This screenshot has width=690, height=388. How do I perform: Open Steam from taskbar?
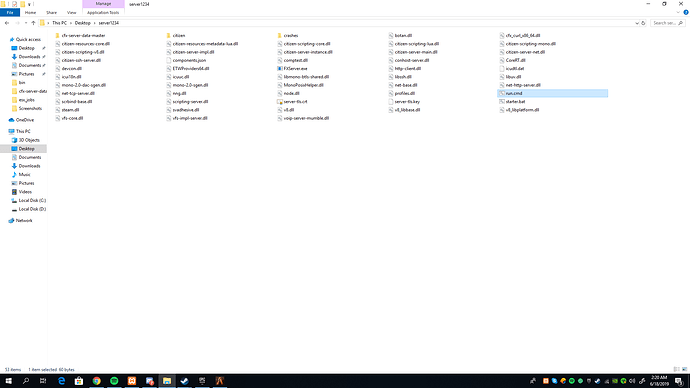(184, 381)
